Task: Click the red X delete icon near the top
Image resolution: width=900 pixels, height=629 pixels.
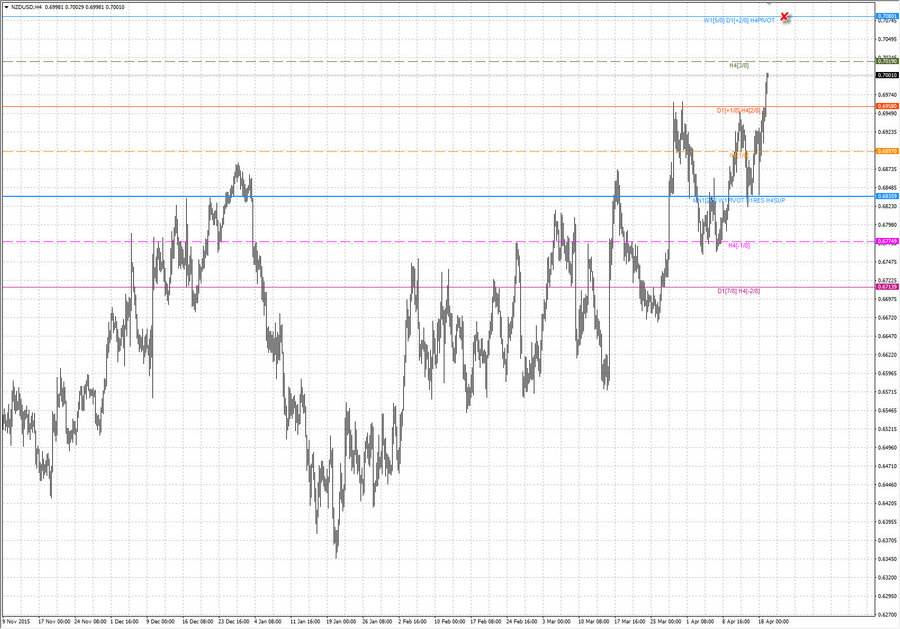Action: [x=784, y=17]
